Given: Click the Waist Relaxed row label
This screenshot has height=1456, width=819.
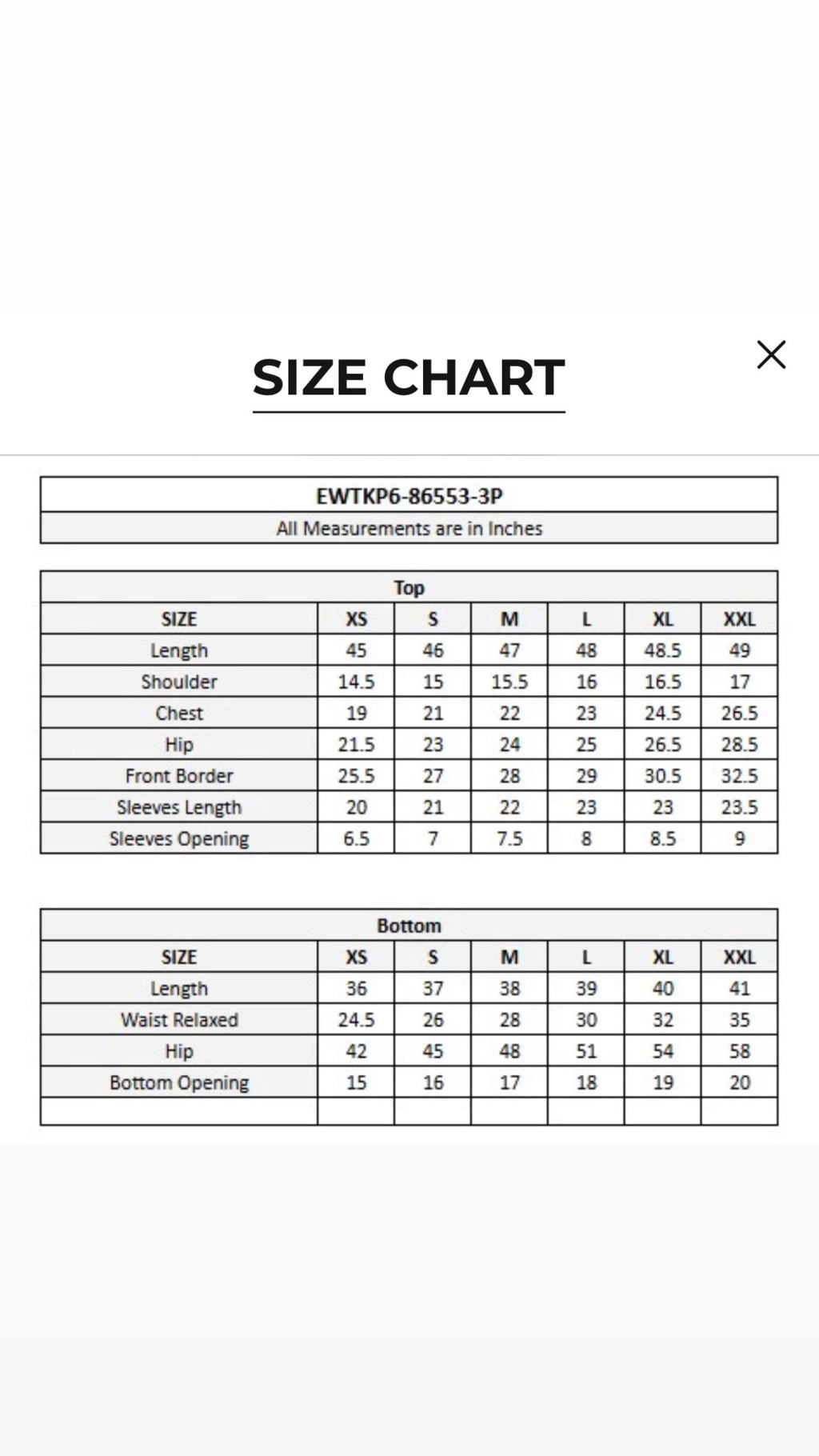Looking at the screenshot, I should [179, 1020].
